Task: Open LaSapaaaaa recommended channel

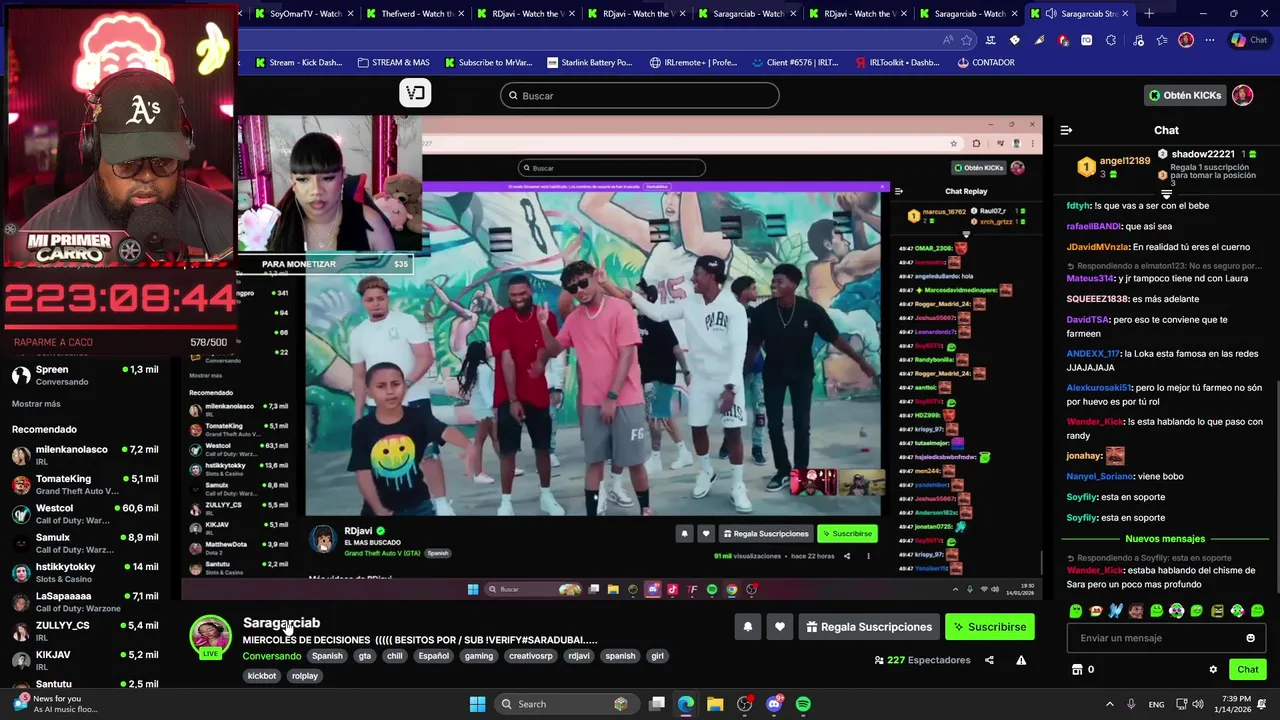Action: [x=84, y=601]
